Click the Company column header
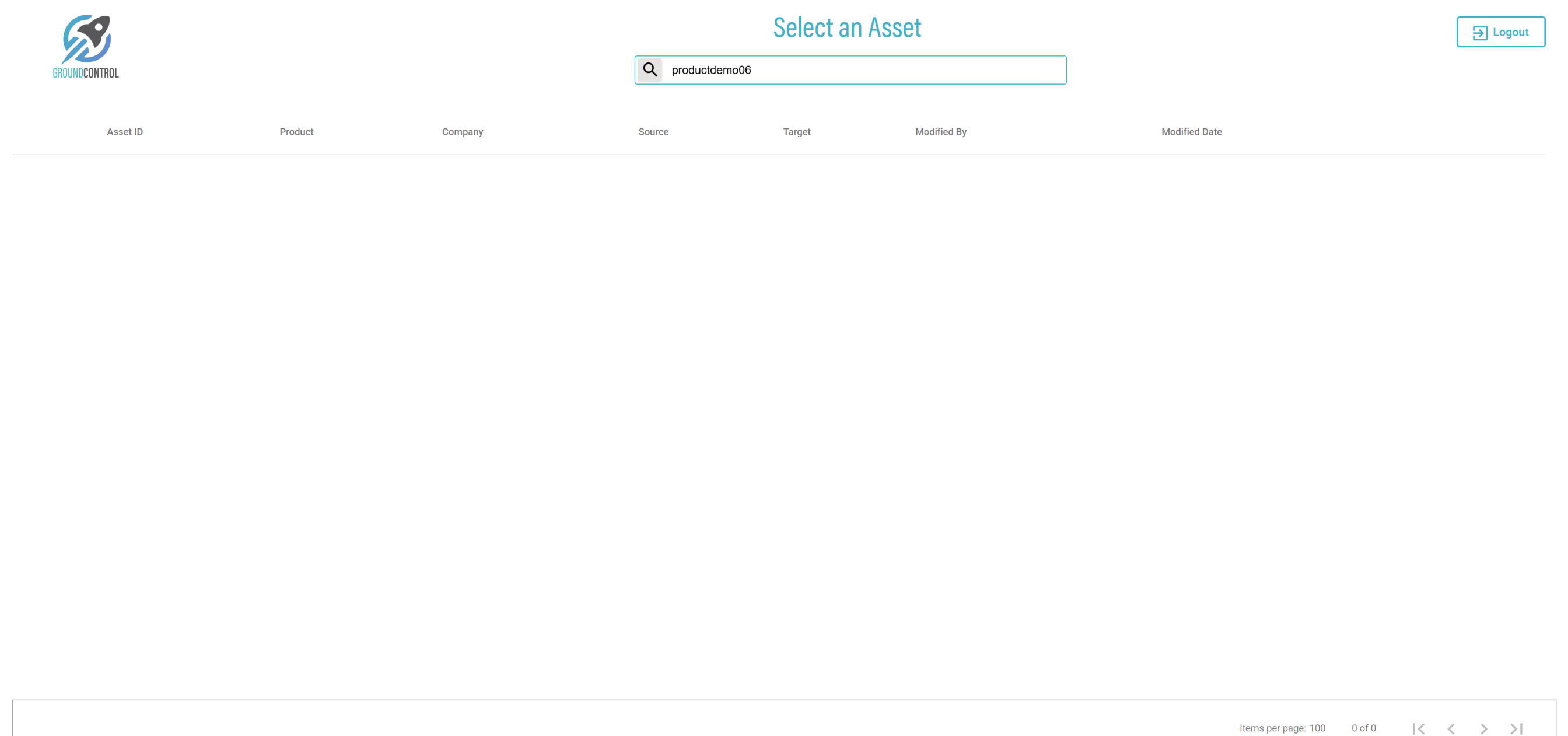 pyautogui.click(x=462, y=131)
